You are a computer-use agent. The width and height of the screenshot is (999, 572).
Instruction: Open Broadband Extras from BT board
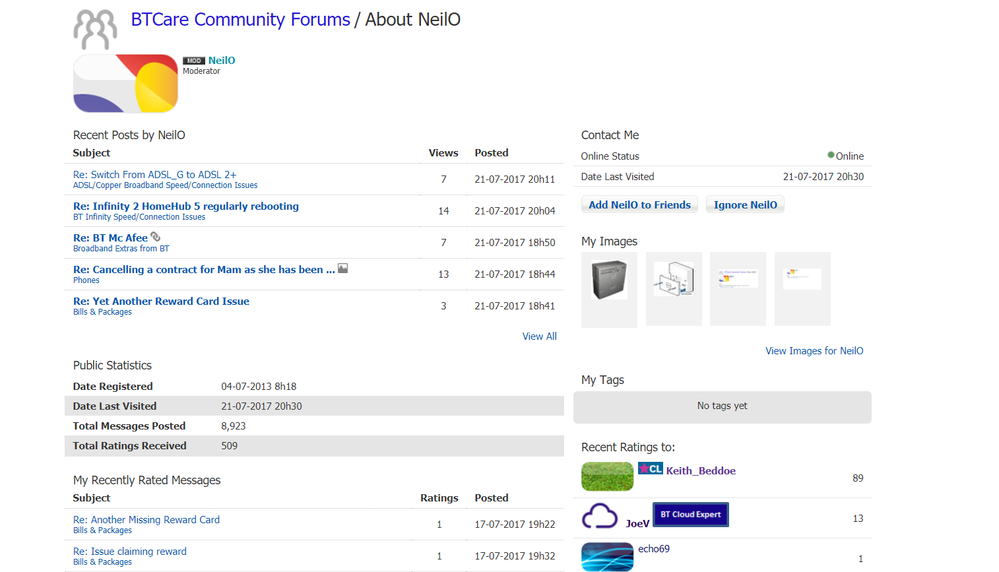[121, 248]
